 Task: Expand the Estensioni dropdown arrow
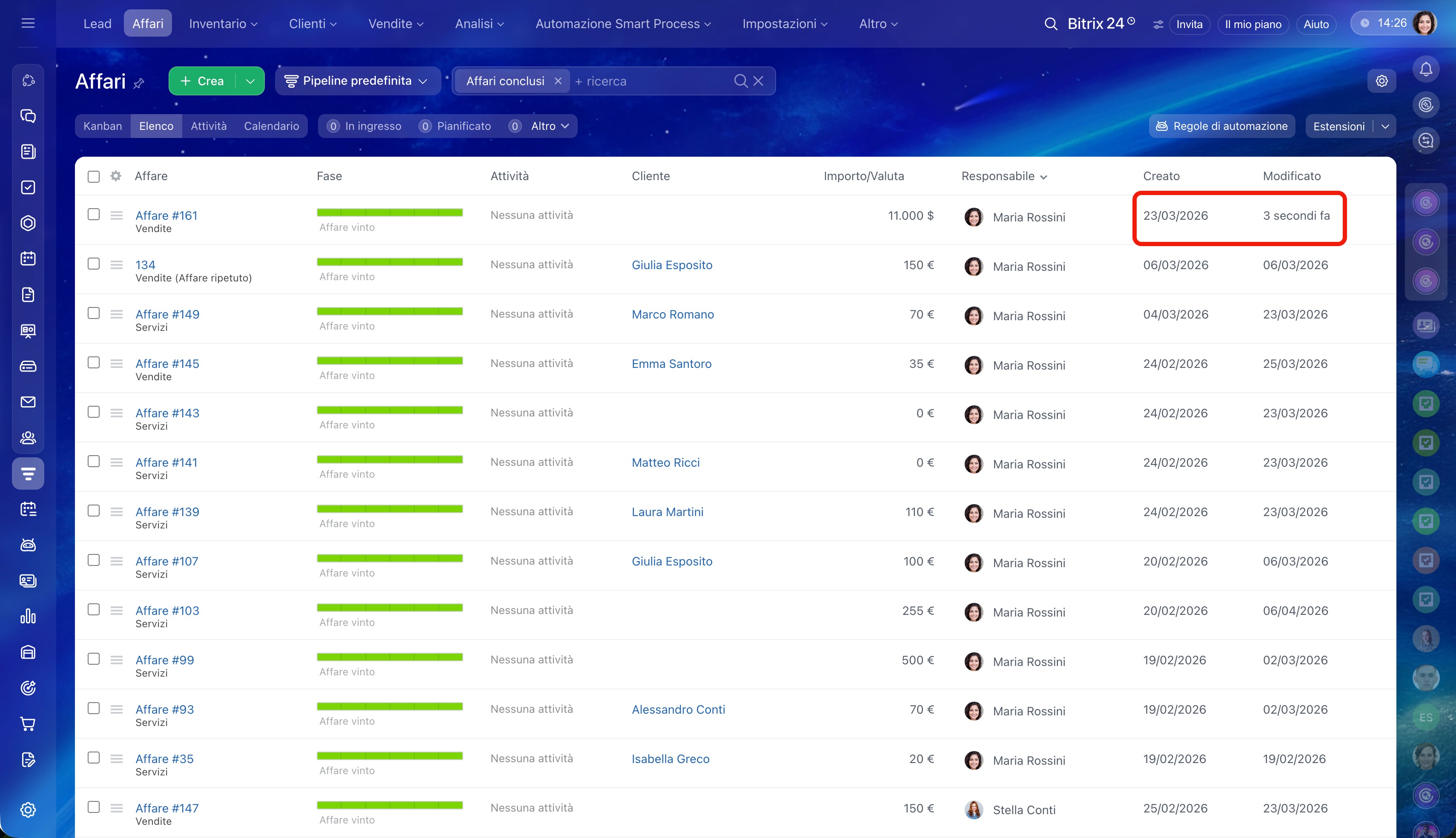(x=1384, y=126)
